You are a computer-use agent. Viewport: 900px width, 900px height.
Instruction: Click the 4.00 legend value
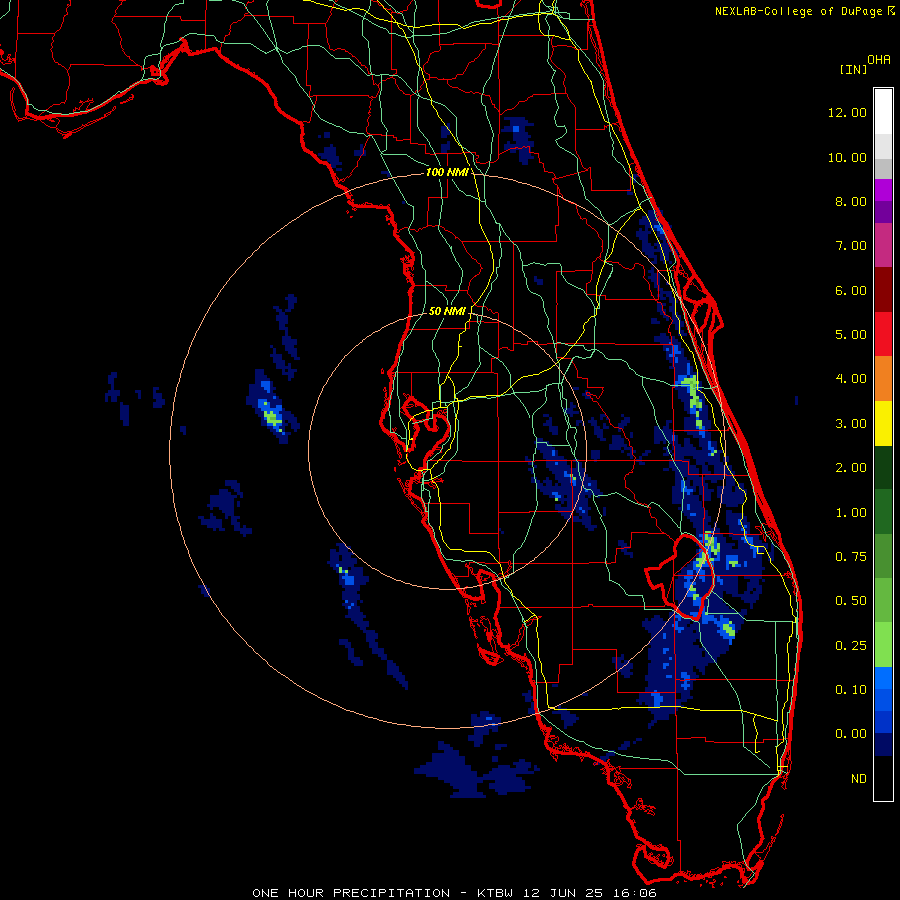coord(851,379)
